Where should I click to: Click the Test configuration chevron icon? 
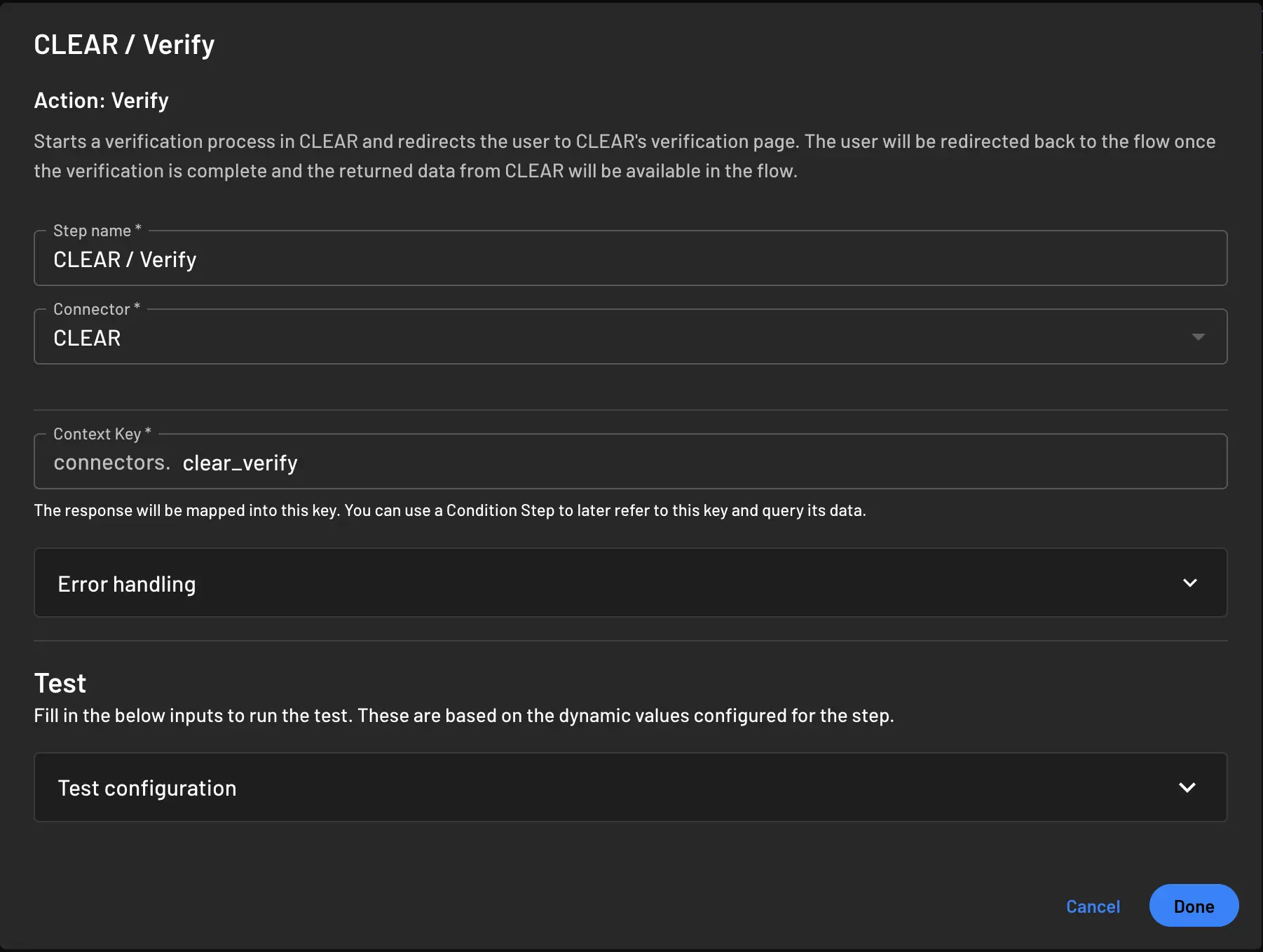point(1187,787)
